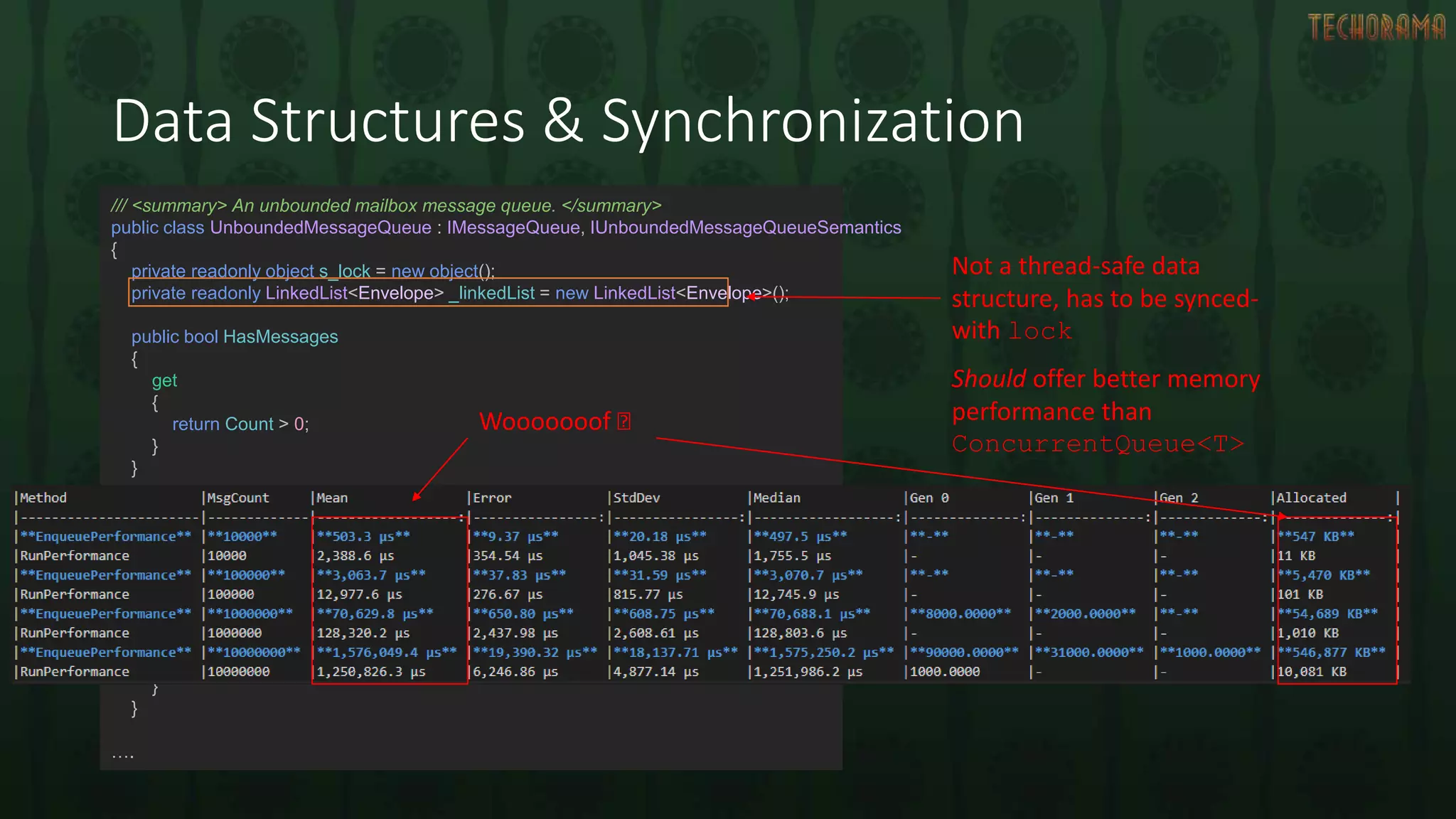Click Gen 1 value '**2000.0000**'
This screenshot has height=819, width=1456.
tap(1086, 613)
